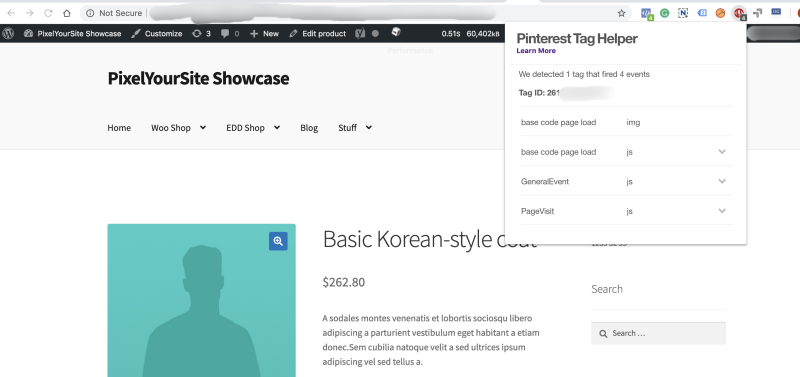Click the browser back arrow

[x=11, y=13]
